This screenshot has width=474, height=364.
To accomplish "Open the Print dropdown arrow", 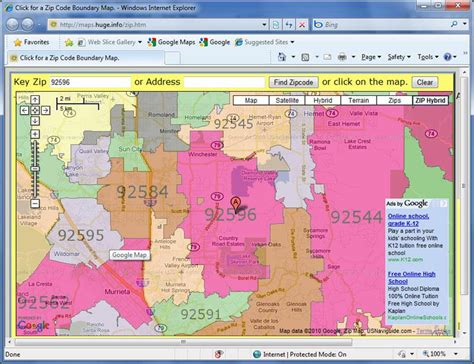I will tap(353, 57).
